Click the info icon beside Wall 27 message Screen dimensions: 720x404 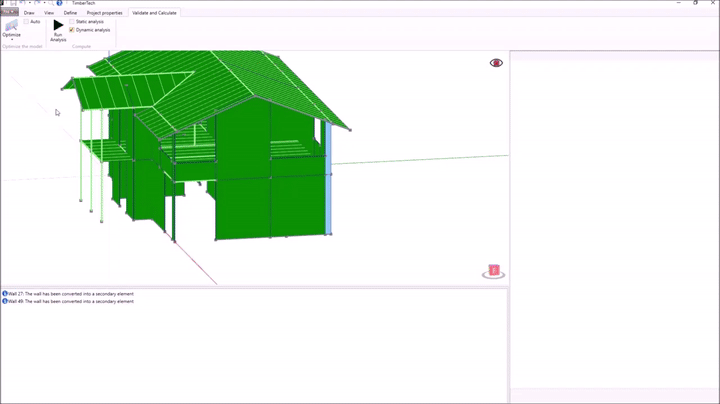[4, 294]
